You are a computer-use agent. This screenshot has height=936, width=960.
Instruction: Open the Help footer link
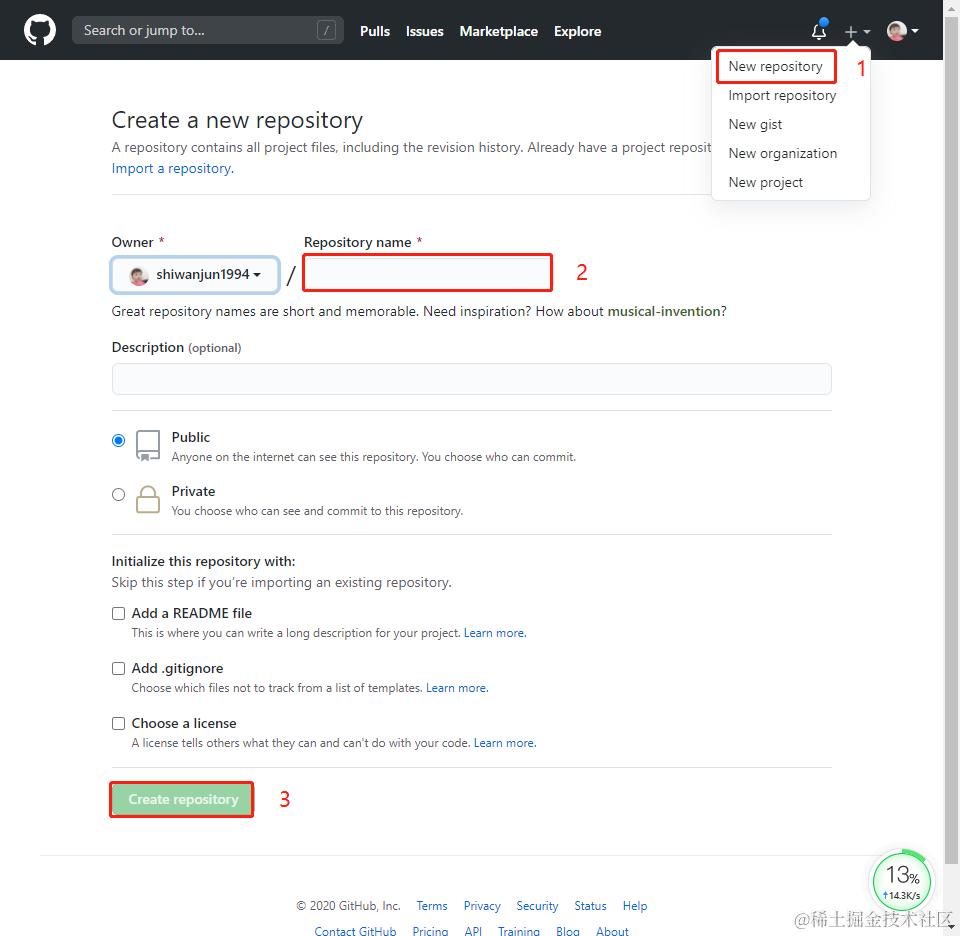click(x=635, y=906)
